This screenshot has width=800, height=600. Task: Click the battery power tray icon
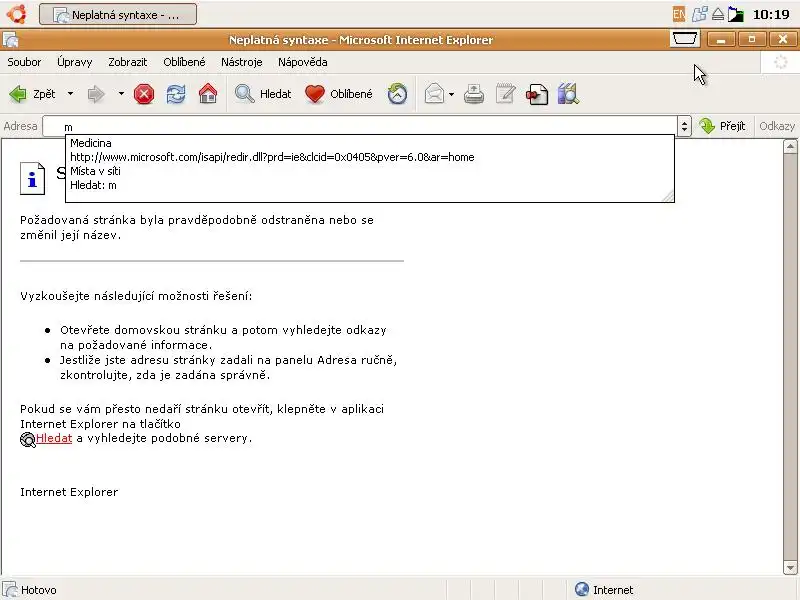tap(735, 14)
